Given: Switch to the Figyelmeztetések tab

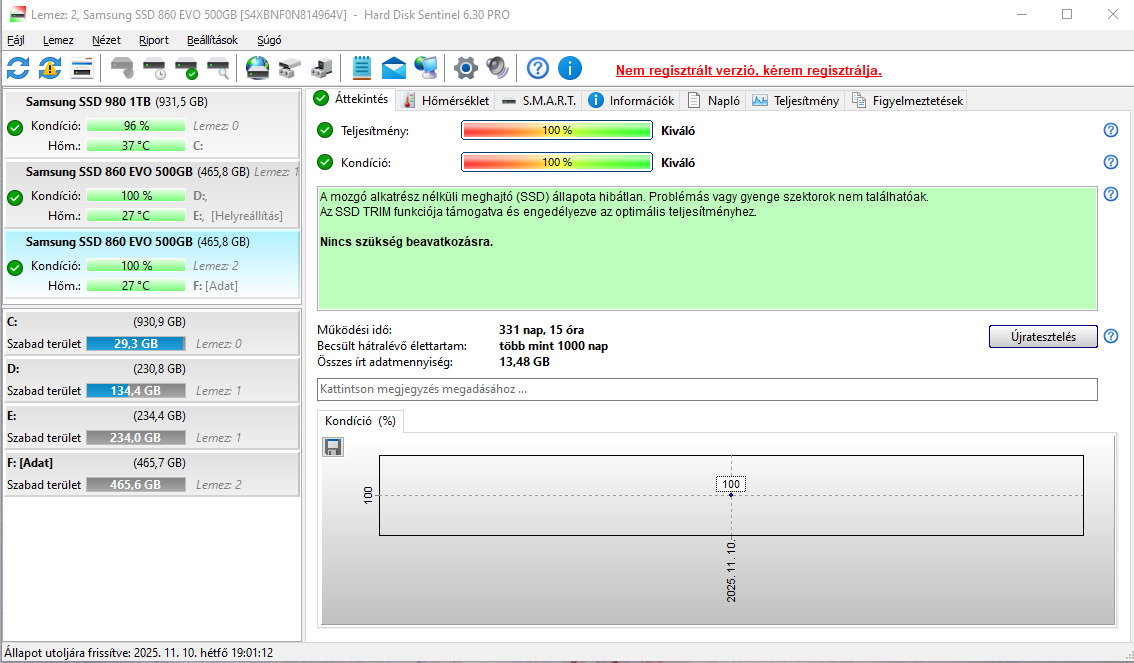Looking at the screenshot, I should [x=907, y=100].
